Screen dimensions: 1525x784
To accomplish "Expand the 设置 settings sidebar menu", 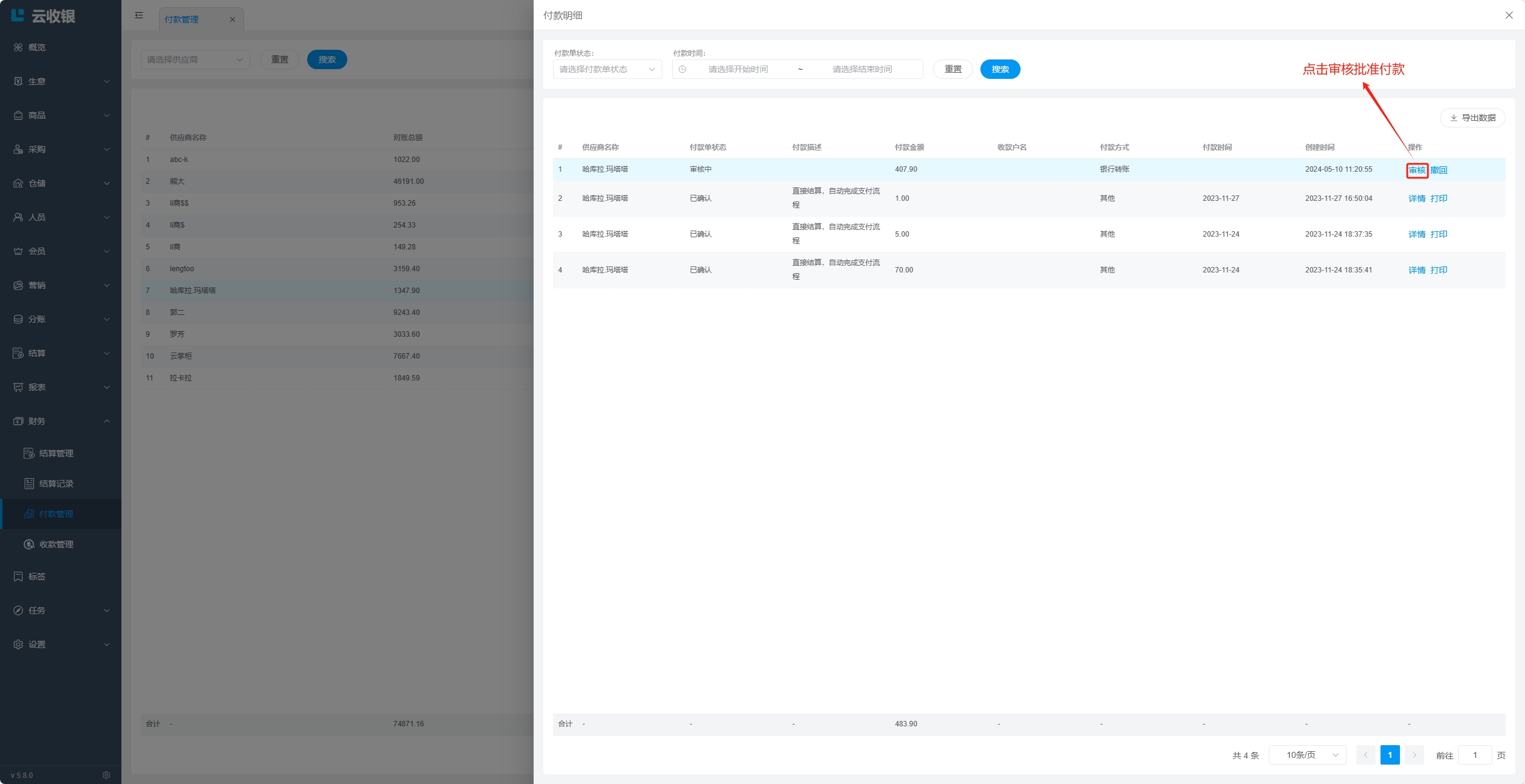I will pyautogui.click(x=61, y=644).
